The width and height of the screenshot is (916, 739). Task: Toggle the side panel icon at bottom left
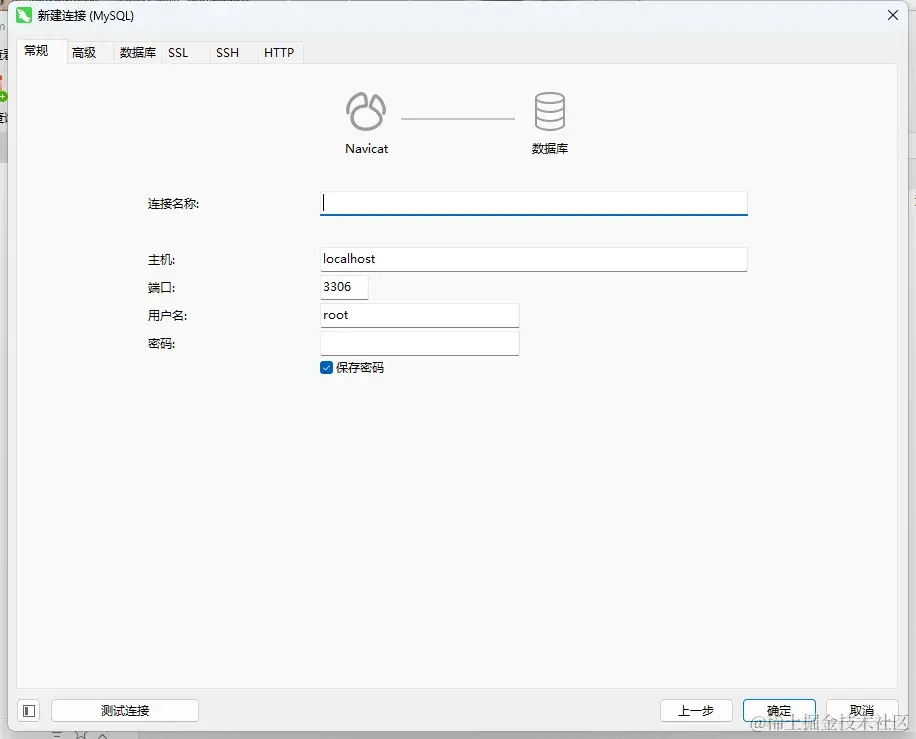pos(29,711)
